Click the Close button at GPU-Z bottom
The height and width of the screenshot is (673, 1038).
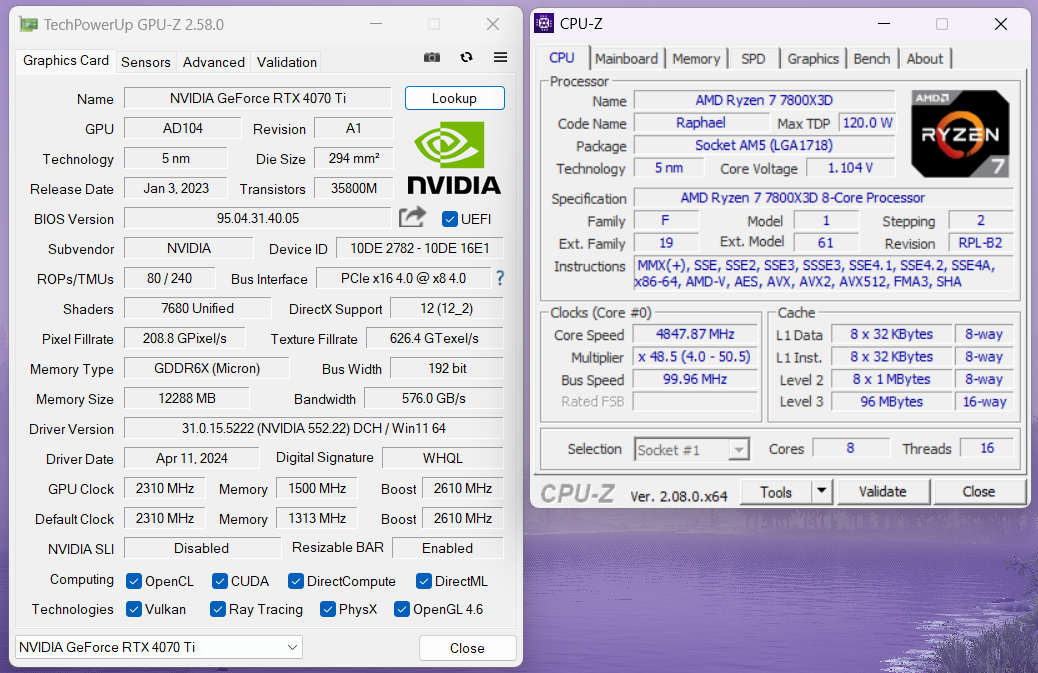click(467, 648)
